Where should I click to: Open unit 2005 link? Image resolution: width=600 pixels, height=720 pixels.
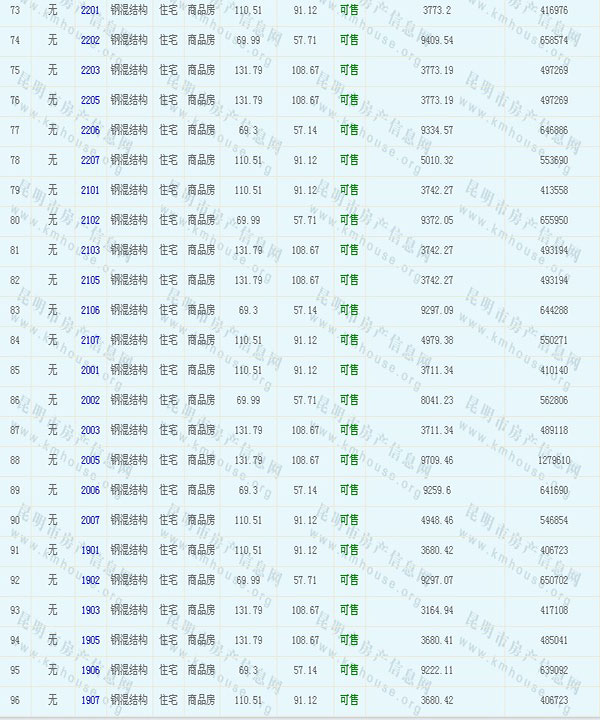tap(90, 460)
